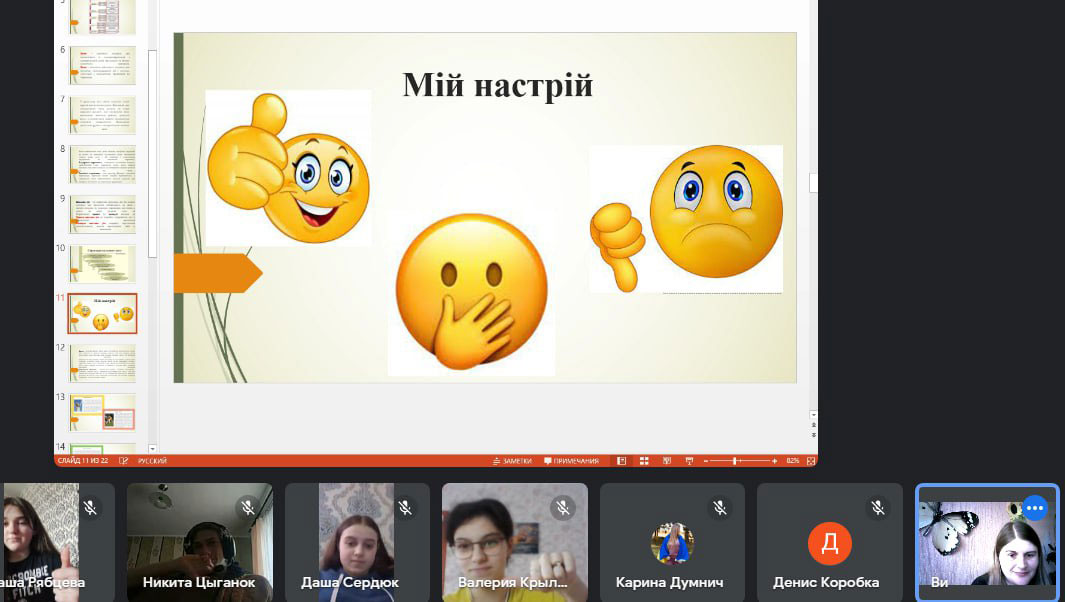Switch to Normal view in status bar

click(x=621, y=461)
